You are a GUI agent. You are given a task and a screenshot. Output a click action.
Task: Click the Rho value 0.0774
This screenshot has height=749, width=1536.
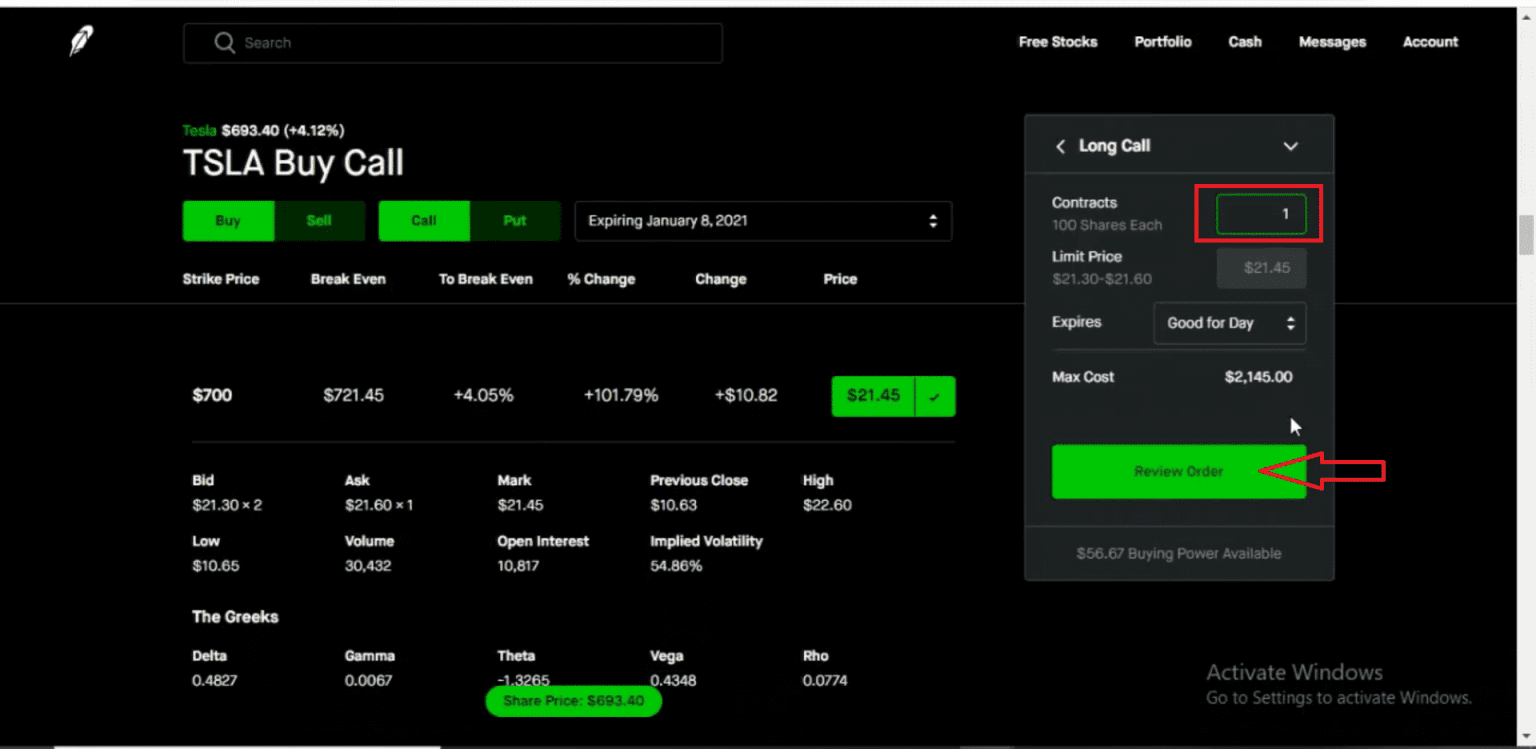tap(825, 681)
